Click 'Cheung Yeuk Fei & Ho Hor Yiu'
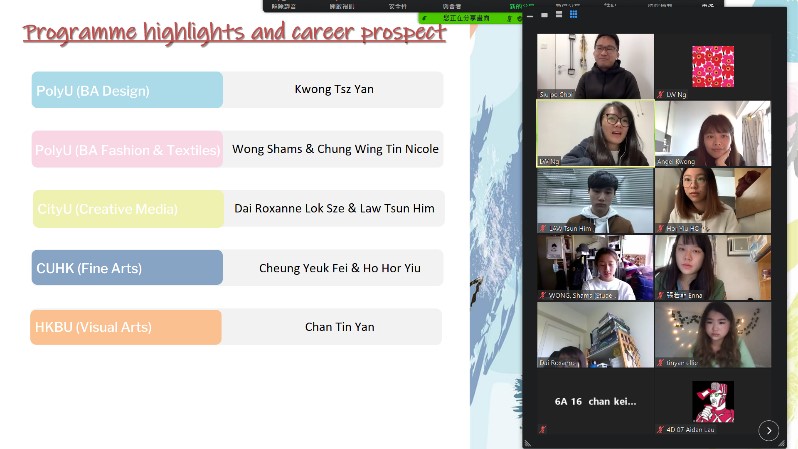 point(339,268)
